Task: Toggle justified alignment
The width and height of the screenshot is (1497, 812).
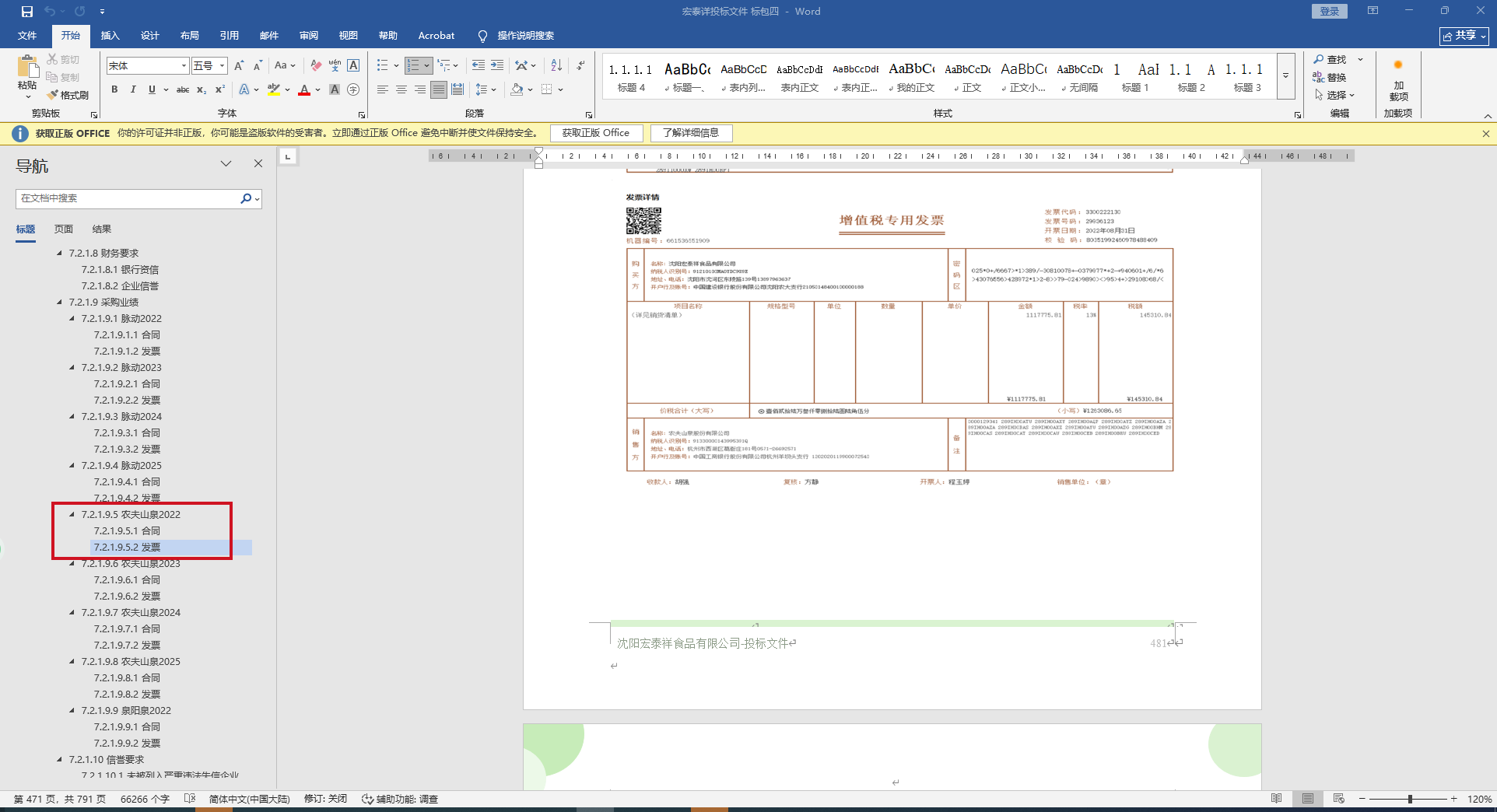Action: 439,89
